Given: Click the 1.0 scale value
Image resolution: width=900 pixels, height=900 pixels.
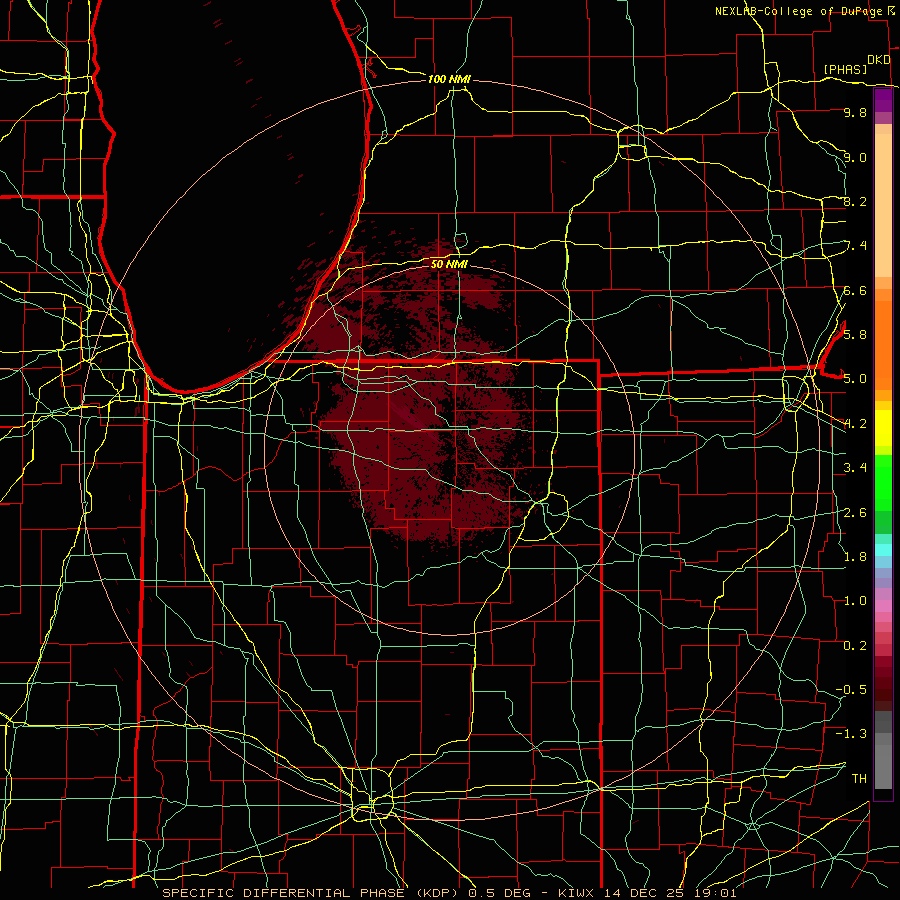Looking at the screenshot, I should tap(855, 600).
